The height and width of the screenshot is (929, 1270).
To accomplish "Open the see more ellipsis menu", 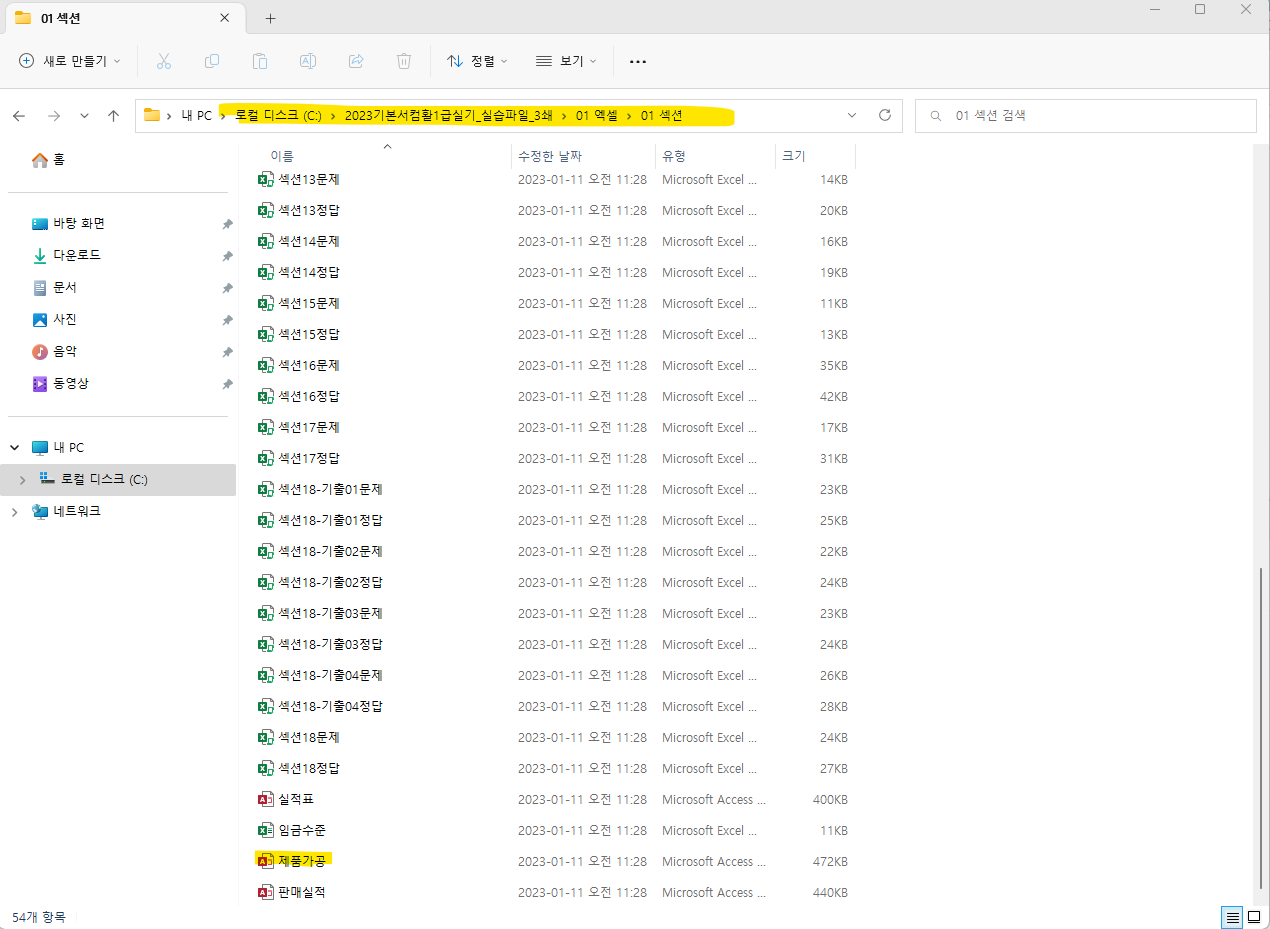I will (x=638, y=61).
